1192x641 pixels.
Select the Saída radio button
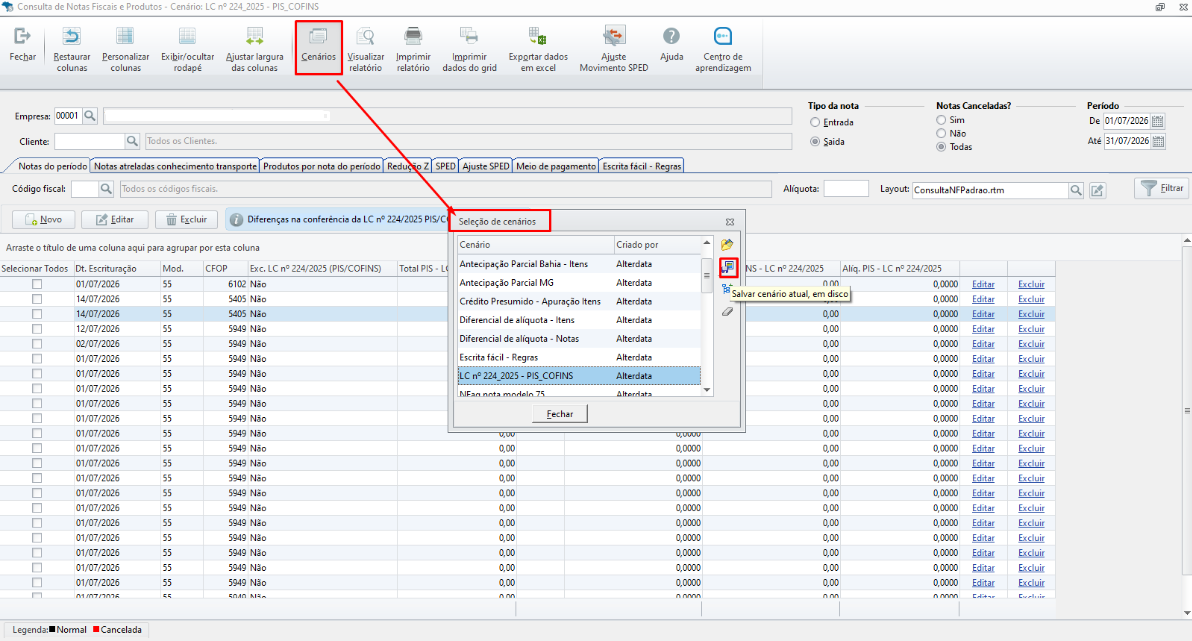point(815,141)
